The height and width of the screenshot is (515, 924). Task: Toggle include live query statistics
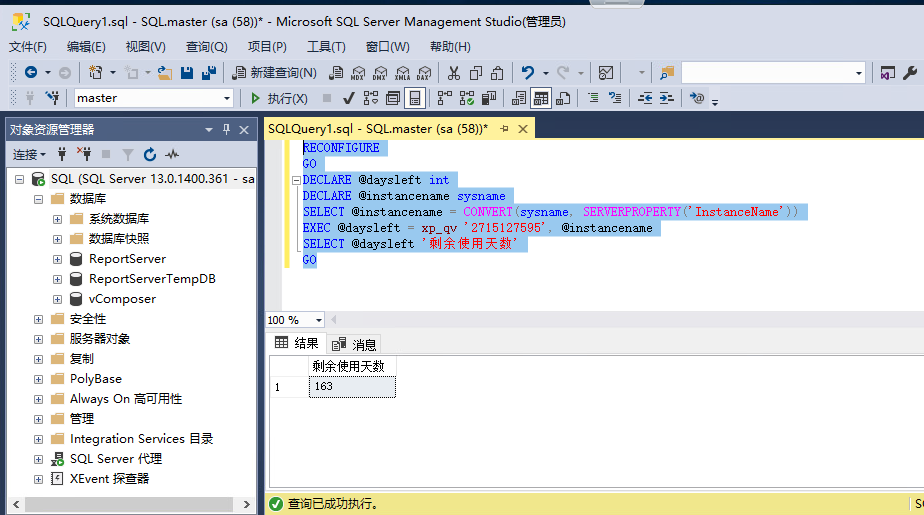click(467, 98)
